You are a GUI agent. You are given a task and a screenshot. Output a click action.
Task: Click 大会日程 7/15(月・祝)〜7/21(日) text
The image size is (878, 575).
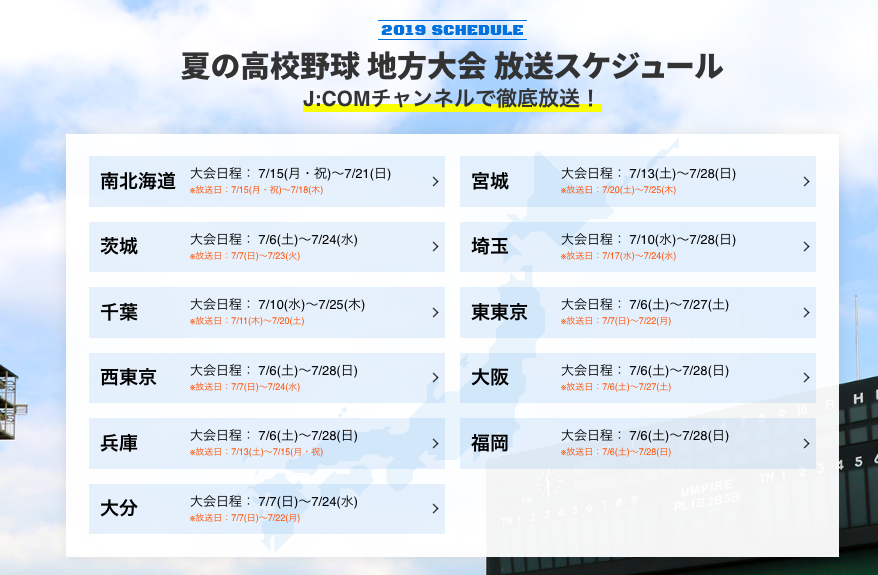tap(291, 174)
